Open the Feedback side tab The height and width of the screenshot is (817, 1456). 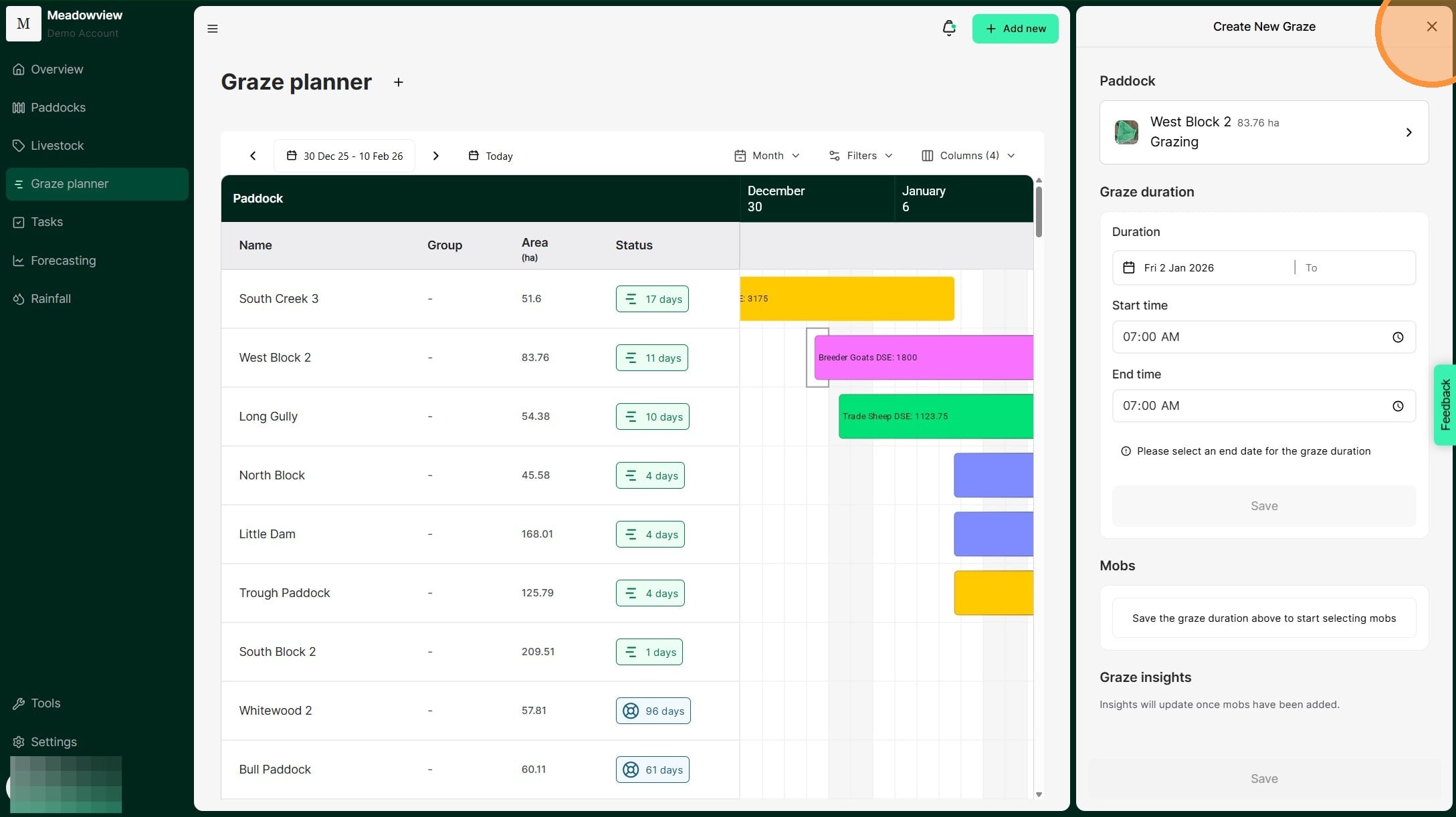tap(1445, 404)
